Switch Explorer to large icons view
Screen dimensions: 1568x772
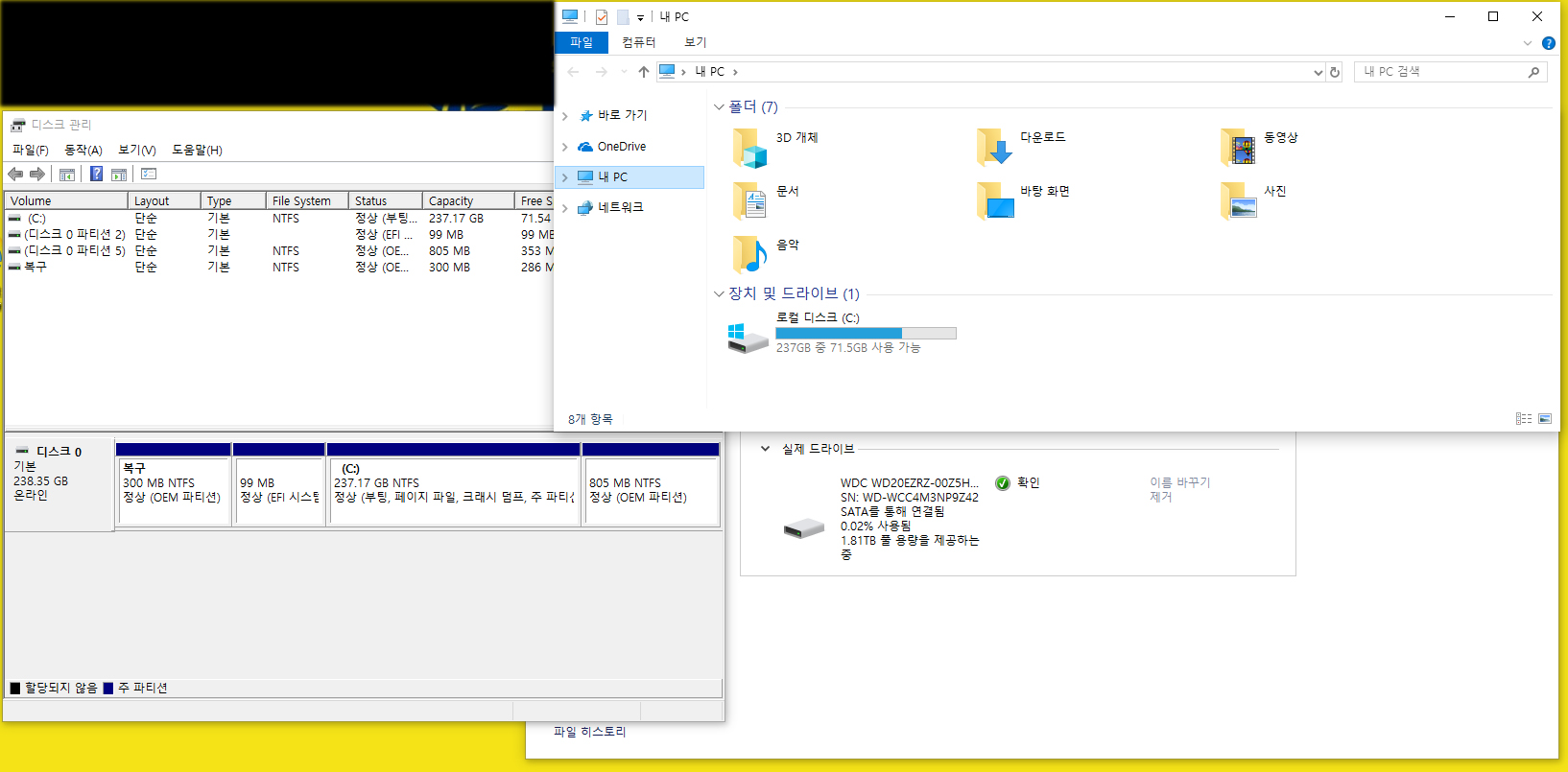click(x=1545, y=419)
